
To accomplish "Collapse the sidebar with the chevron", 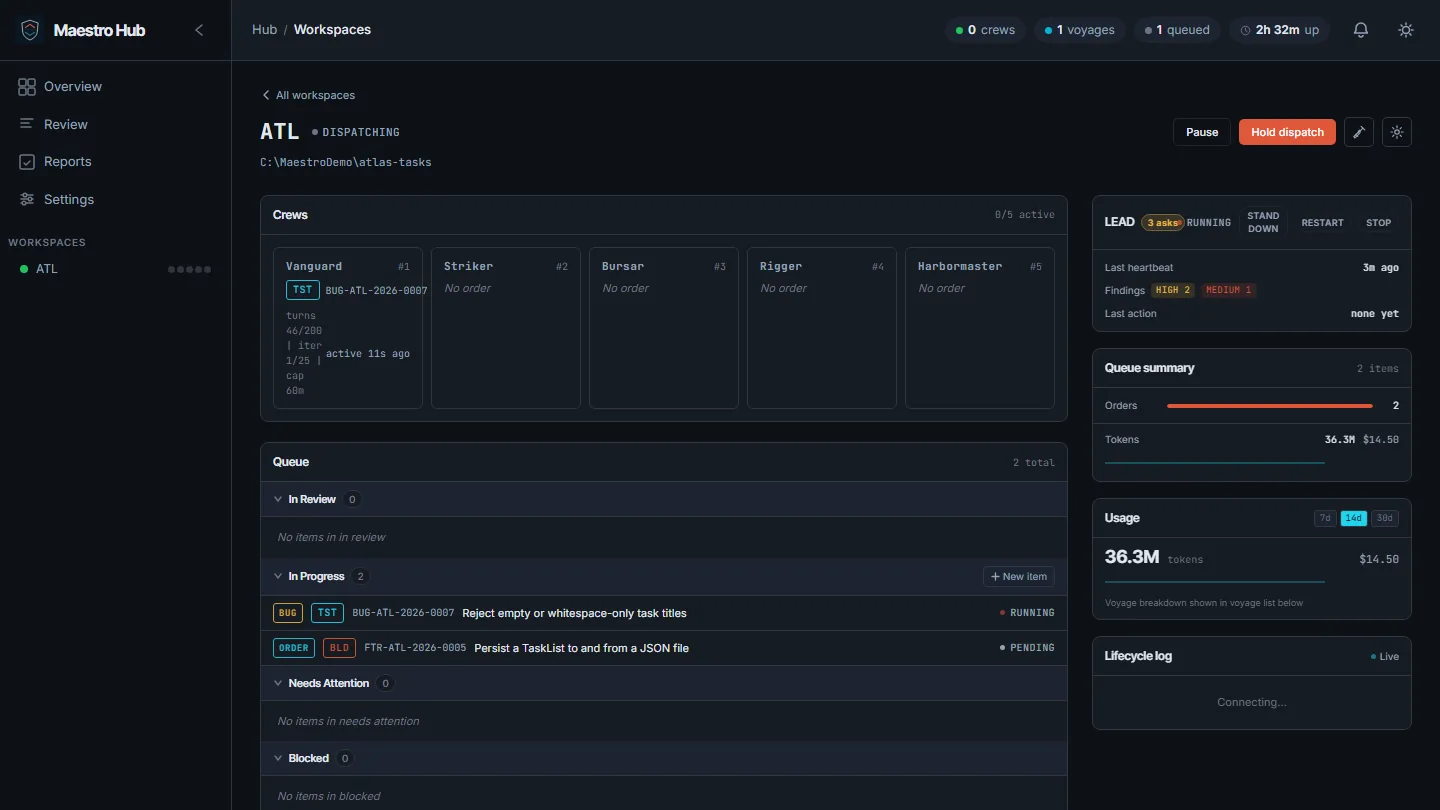I will tap(199, 30).
